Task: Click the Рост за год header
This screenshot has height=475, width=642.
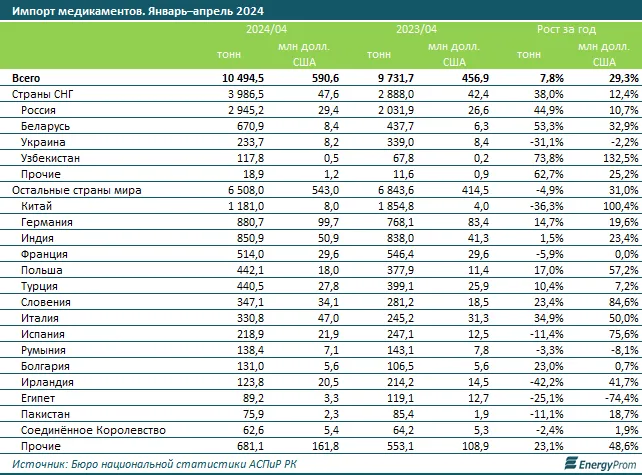Action: [567, 30]
